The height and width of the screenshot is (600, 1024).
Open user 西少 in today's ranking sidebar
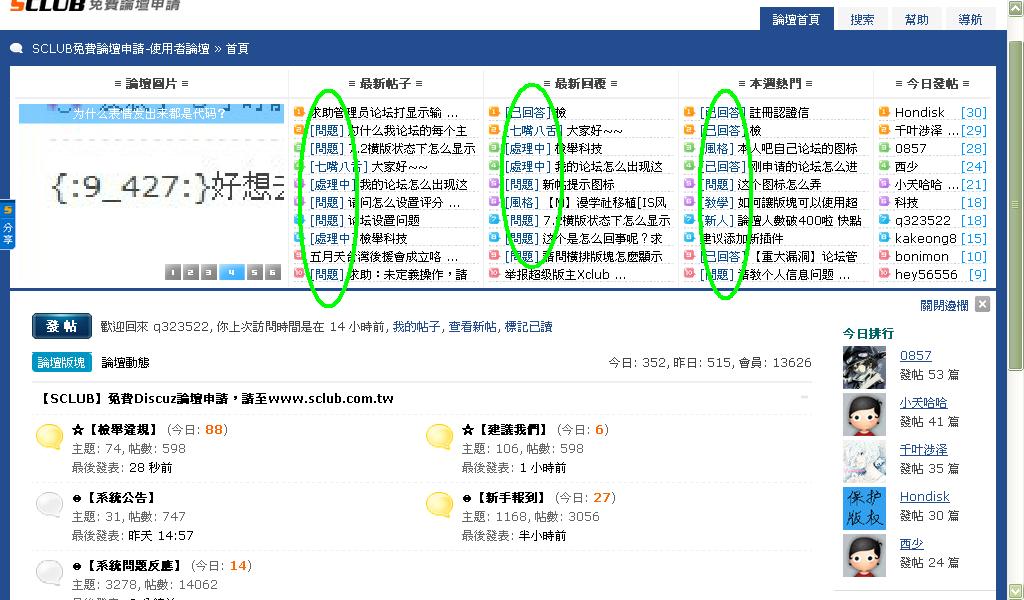912,544
